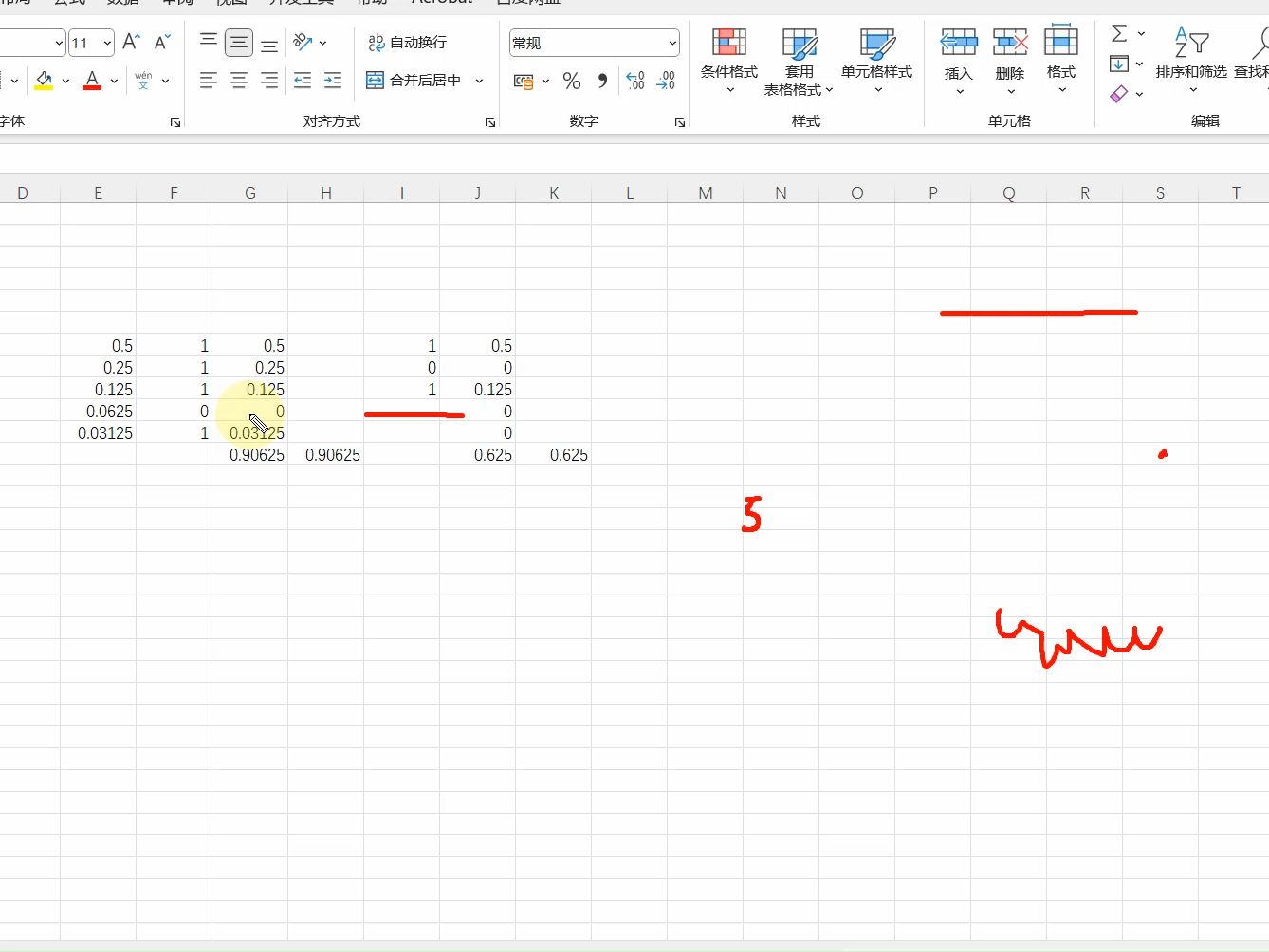This screenshot has width=1269, height=952.
Task: Decrease indent of cell content
Action: 303,81
